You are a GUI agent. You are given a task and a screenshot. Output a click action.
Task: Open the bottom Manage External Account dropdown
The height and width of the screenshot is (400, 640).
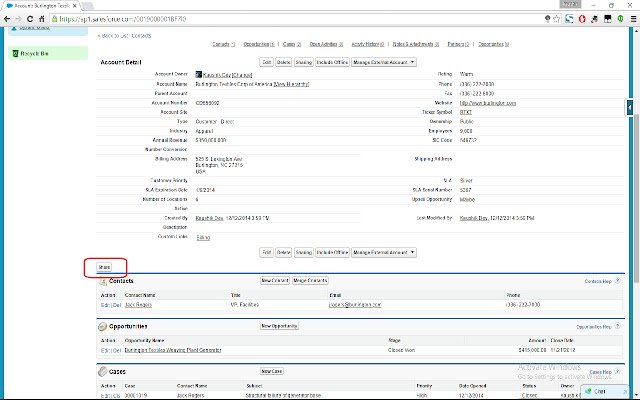384,252
